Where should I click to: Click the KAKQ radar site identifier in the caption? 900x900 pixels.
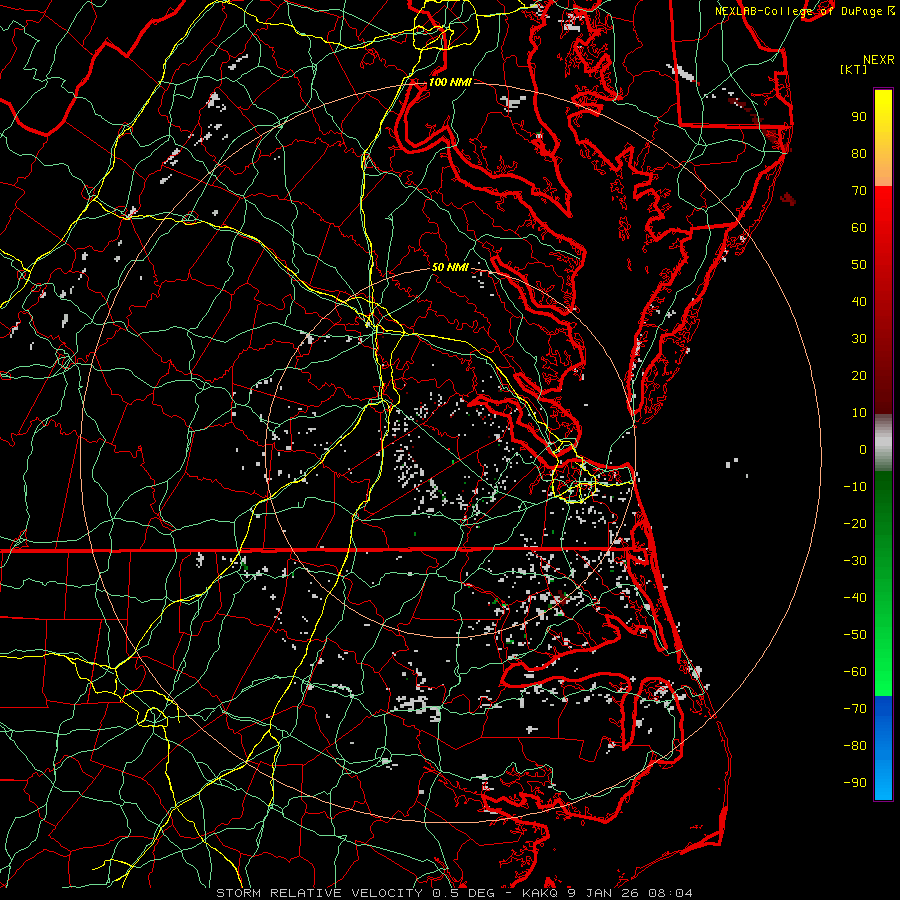(541, 893)
